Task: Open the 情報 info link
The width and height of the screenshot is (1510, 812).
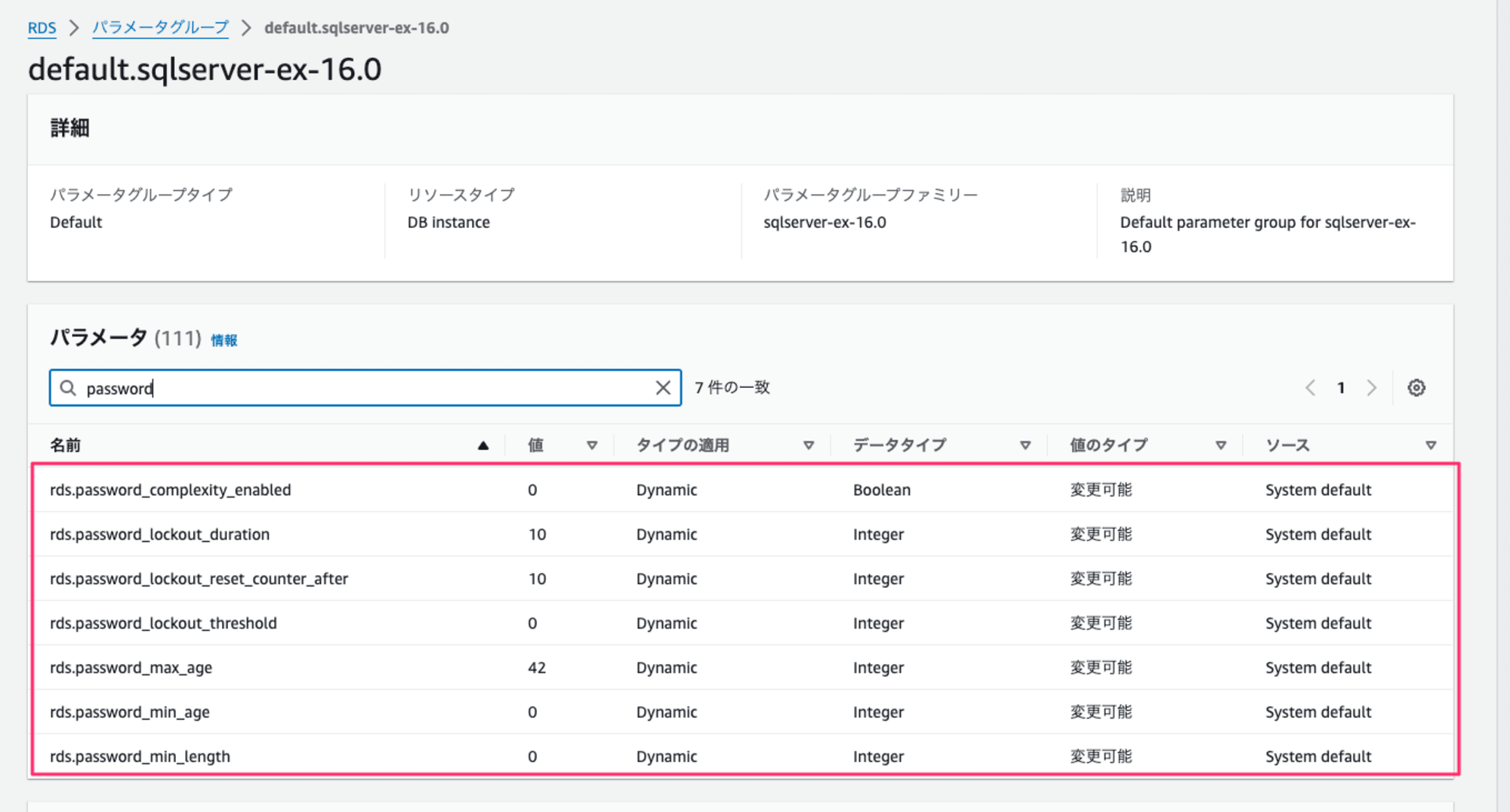Action: point(223,340)
